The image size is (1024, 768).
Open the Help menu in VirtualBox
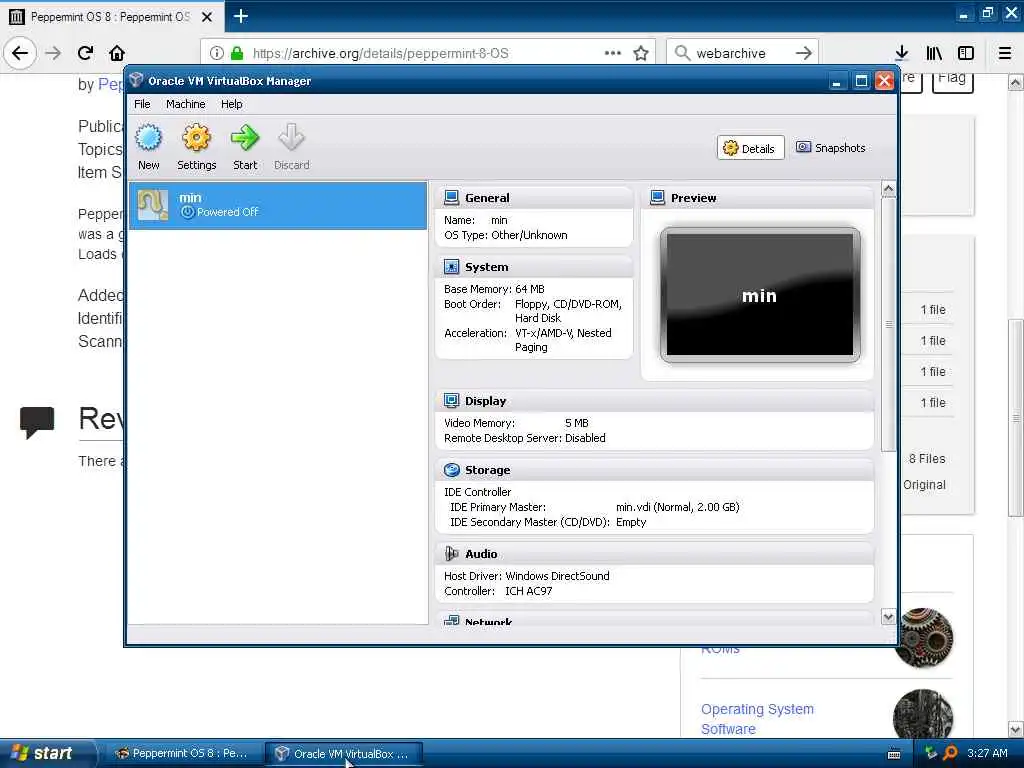[x=231, y=104]
